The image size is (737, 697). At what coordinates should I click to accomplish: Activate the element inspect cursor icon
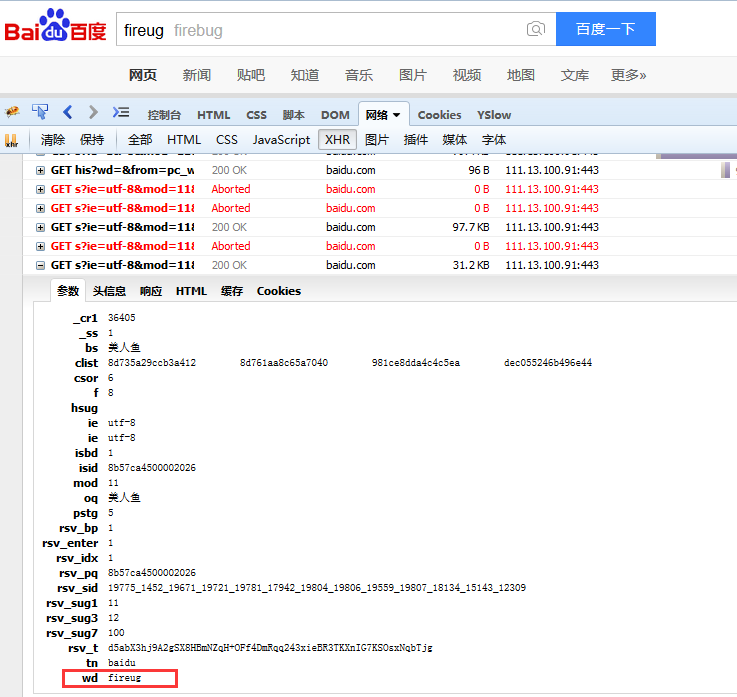click(x=40, y=112)
